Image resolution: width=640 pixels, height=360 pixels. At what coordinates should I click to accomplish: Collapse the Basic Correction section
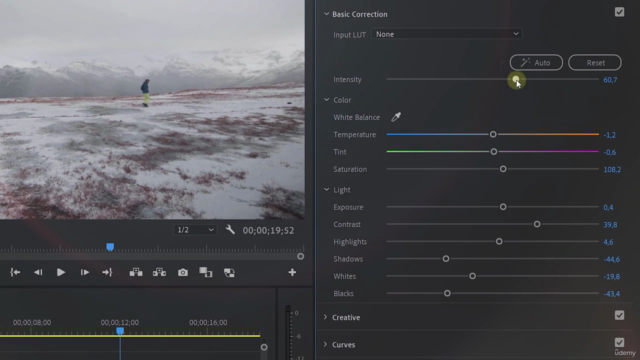[x=326, y=14]
